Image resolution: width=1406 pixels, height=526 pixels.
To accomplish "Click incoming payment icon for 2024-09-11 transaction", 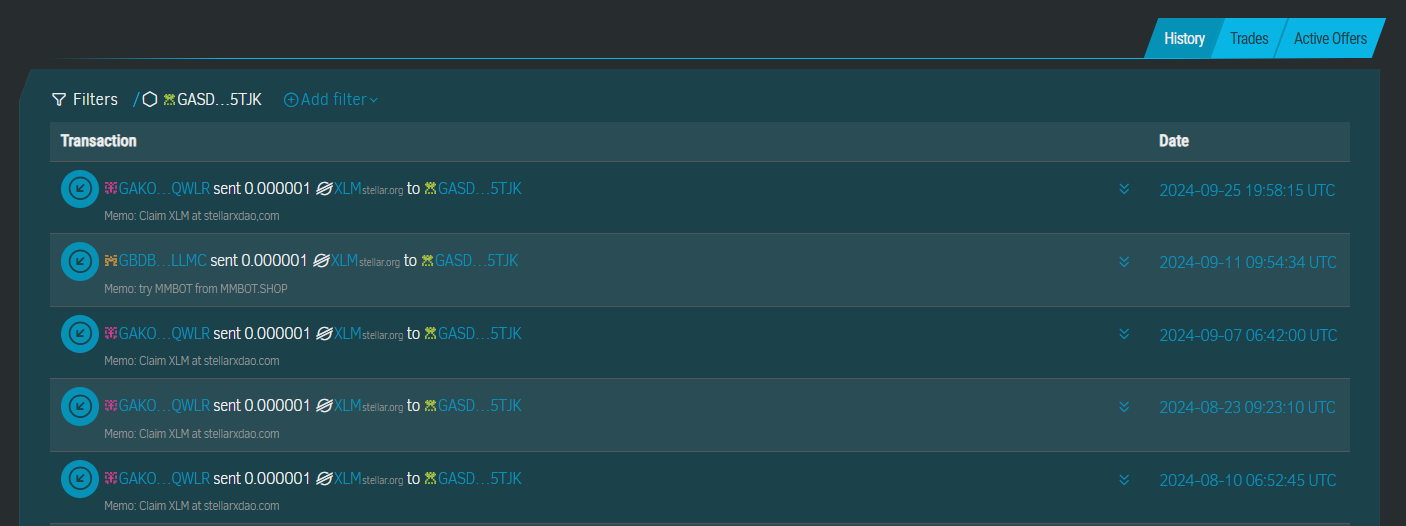I will (80, 261).
